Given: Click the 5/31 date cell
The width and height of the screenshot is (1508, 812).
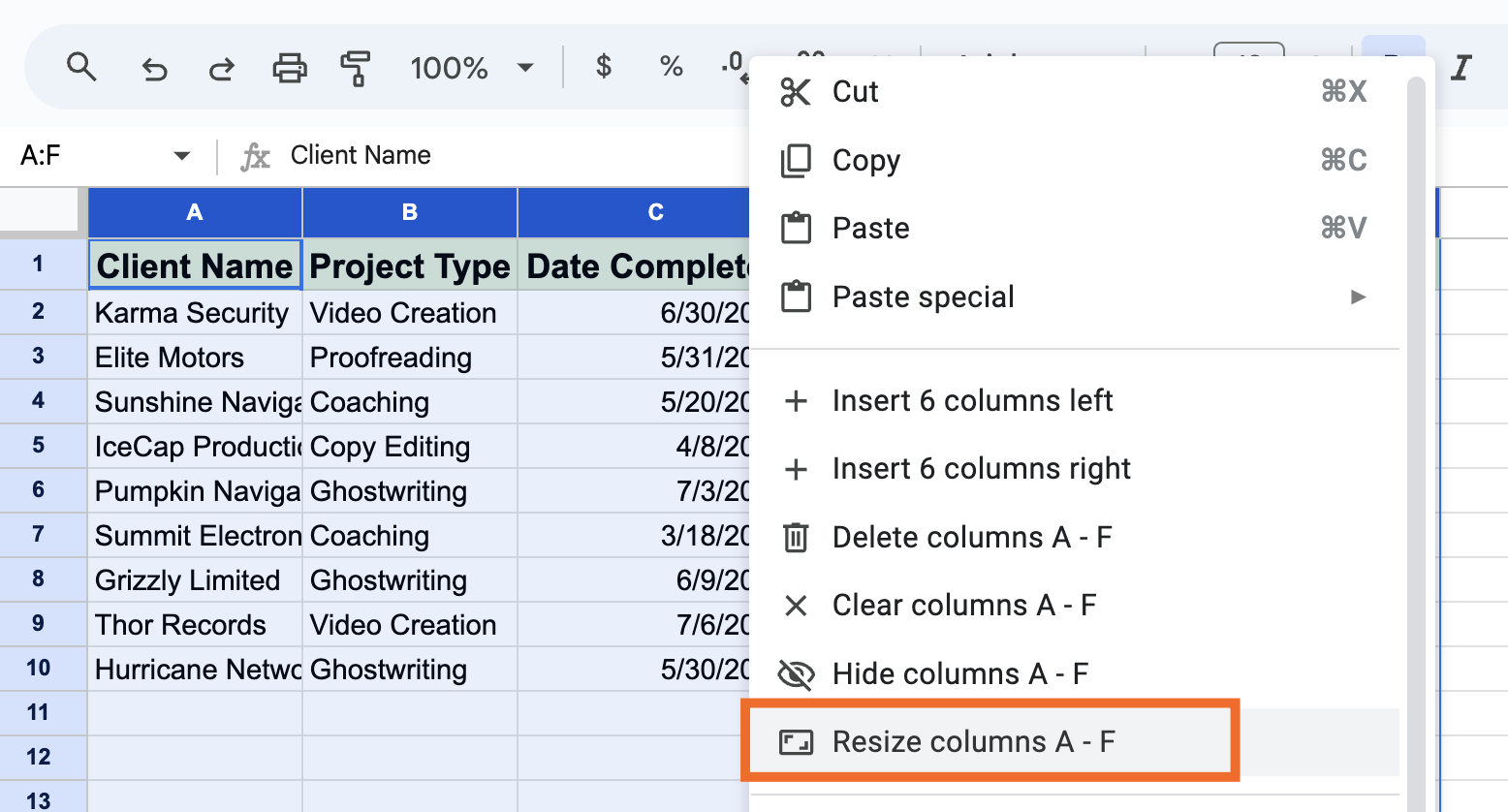Looking at the screenshot, I should 634,358.
